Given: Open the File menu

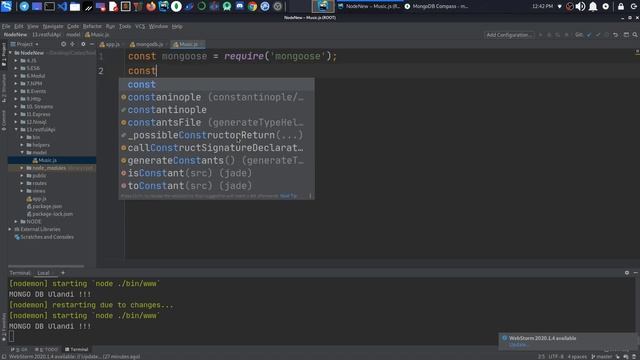Looking at the screenshot, I should [x=6, y=26].
